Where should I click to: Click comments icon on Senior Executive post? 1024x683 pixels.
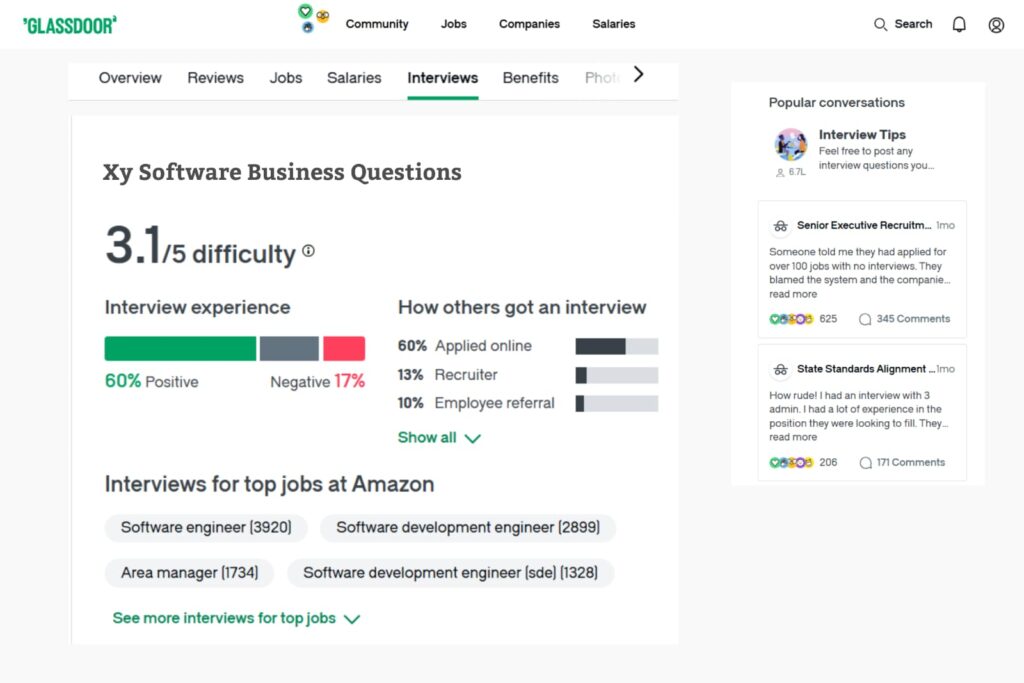coord(865,319)
